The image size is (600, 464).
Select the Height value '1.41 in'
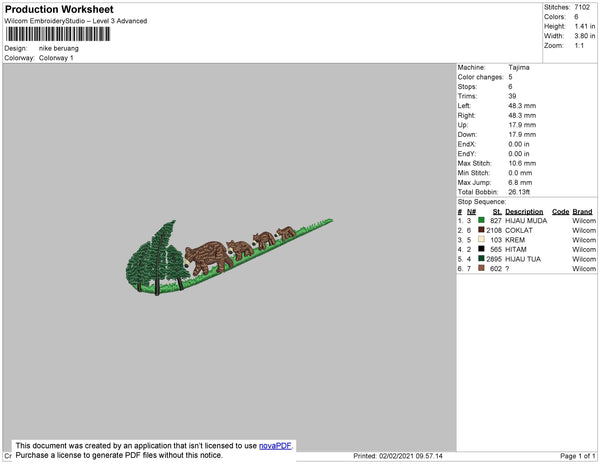[x=585, y=26]
